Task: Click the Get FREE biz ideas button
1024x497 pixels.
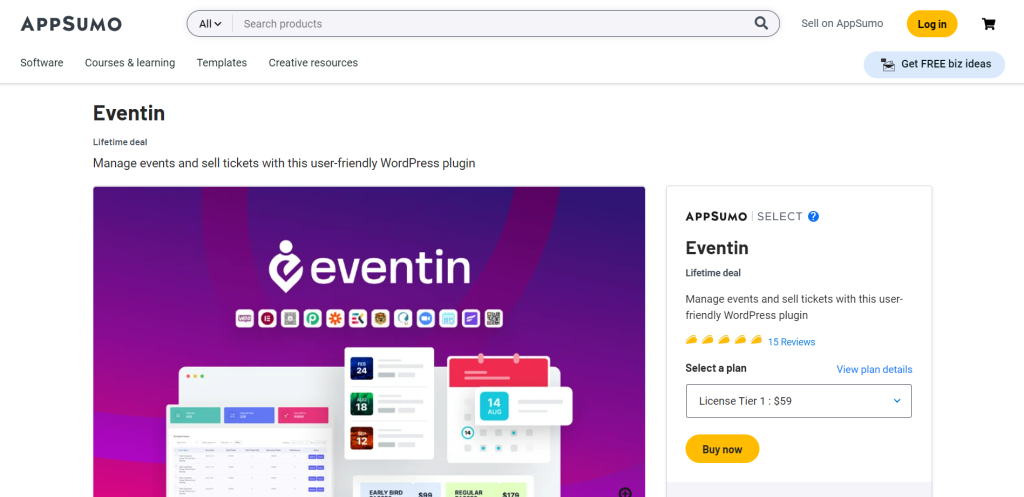Action: [x=934, y=64]
